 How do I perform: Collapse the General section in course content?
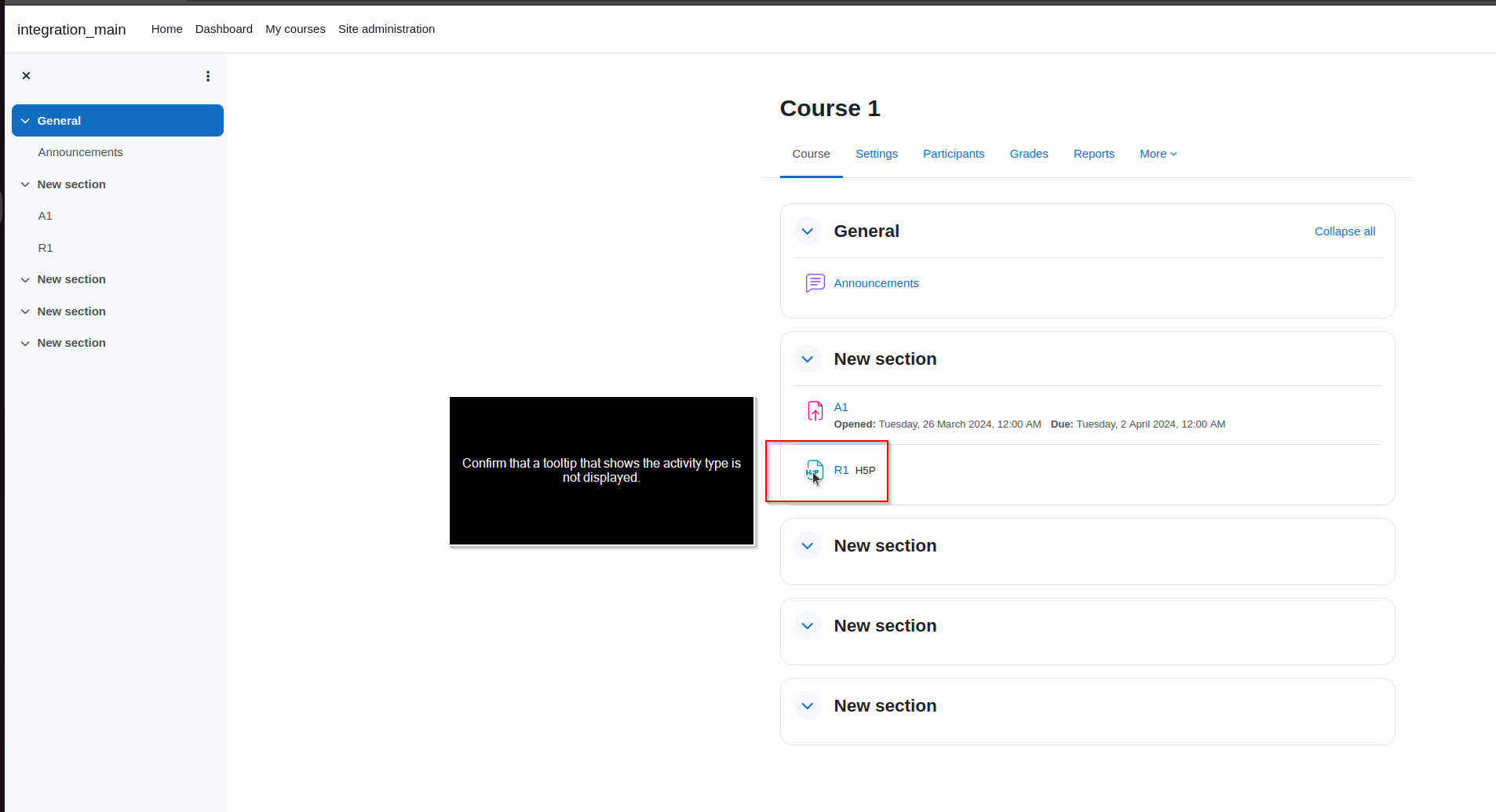point(807,231)
